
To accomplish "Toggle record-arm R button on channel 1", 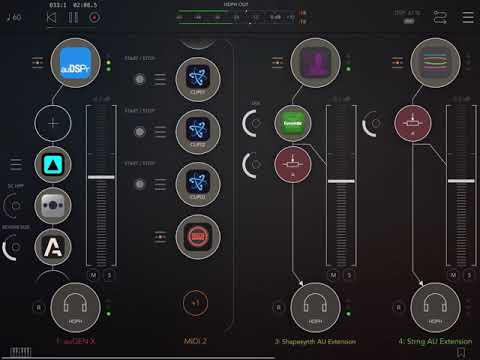I will [39, 308].
